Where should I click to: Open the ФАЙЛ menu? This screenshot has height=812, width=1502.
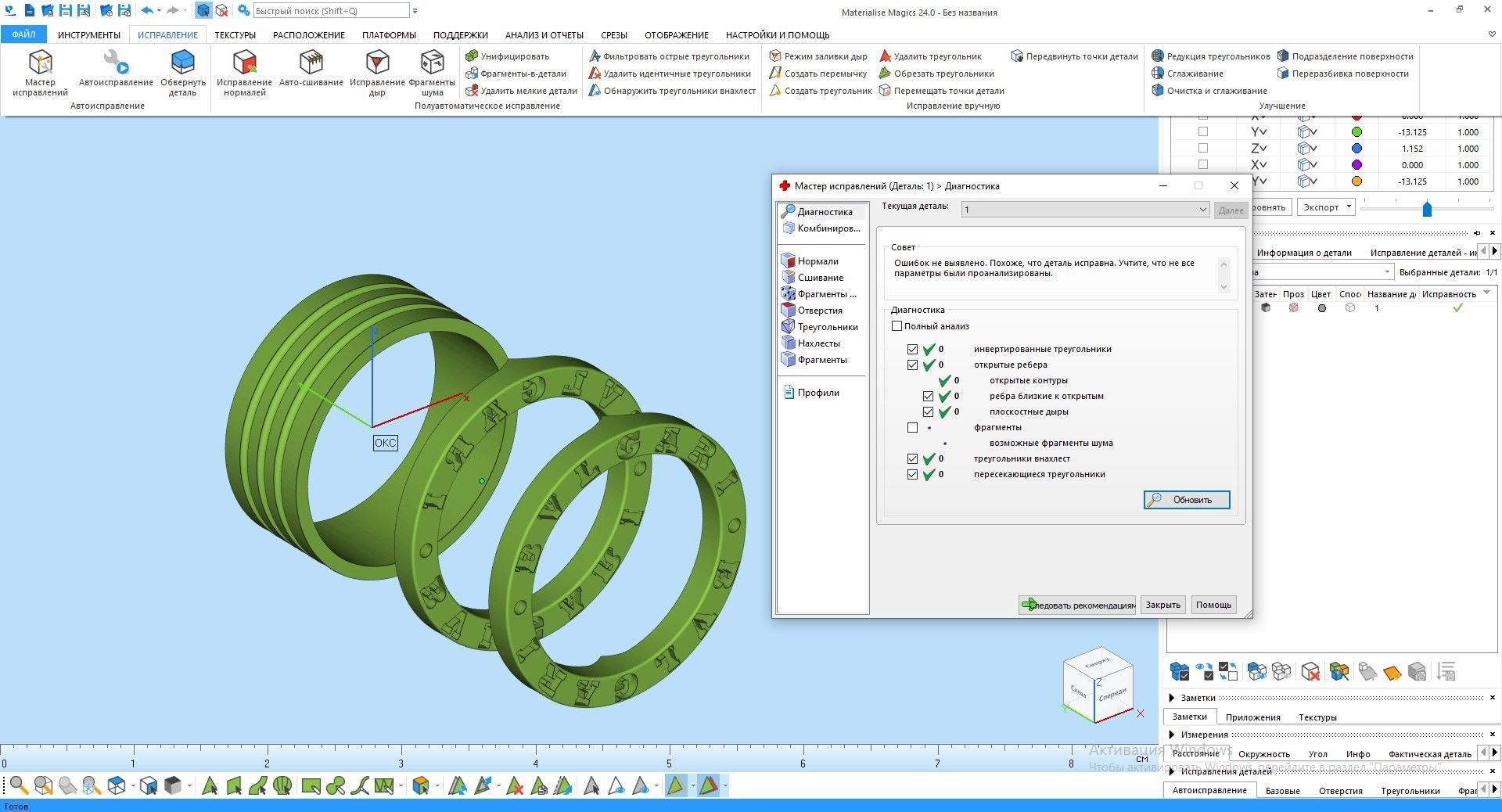pos(23,34)
